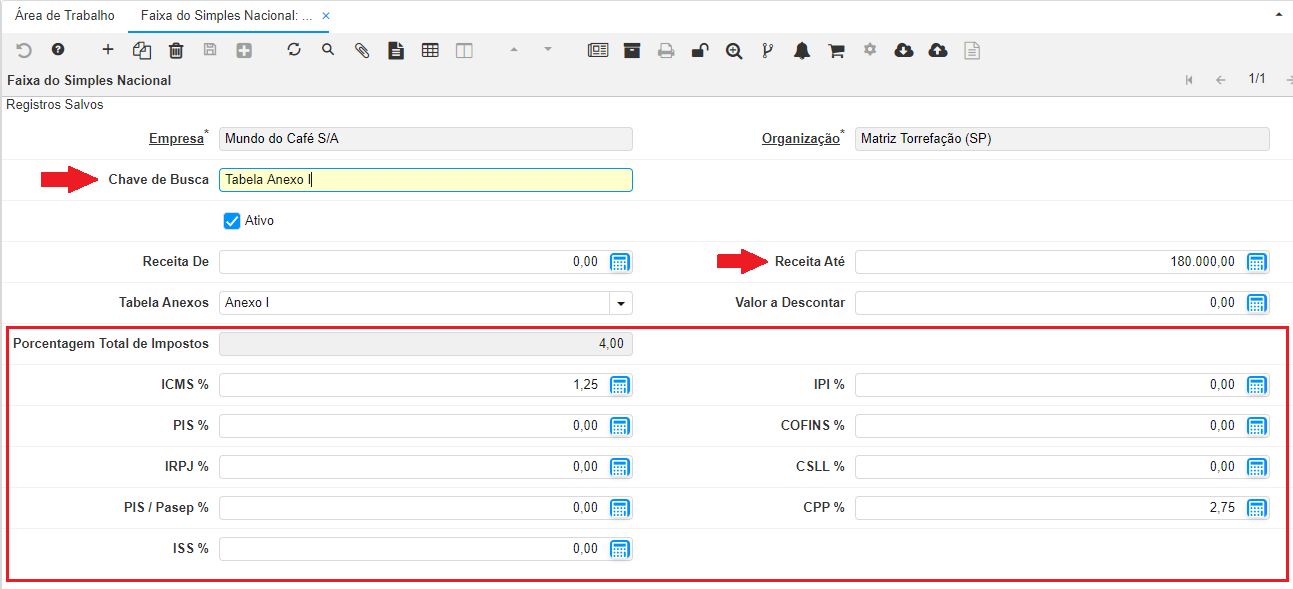
Task: Open Attachments with the paperclip icon
Action: (x=362, y=50)
